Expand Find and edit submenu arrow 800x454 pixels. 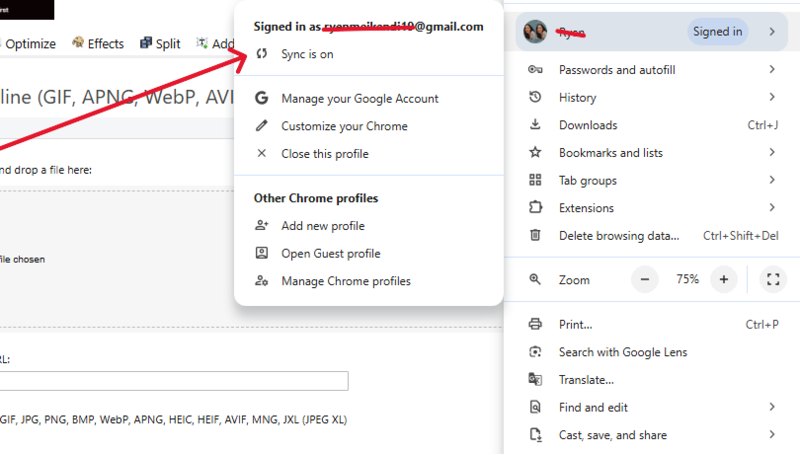coord(772,407)
